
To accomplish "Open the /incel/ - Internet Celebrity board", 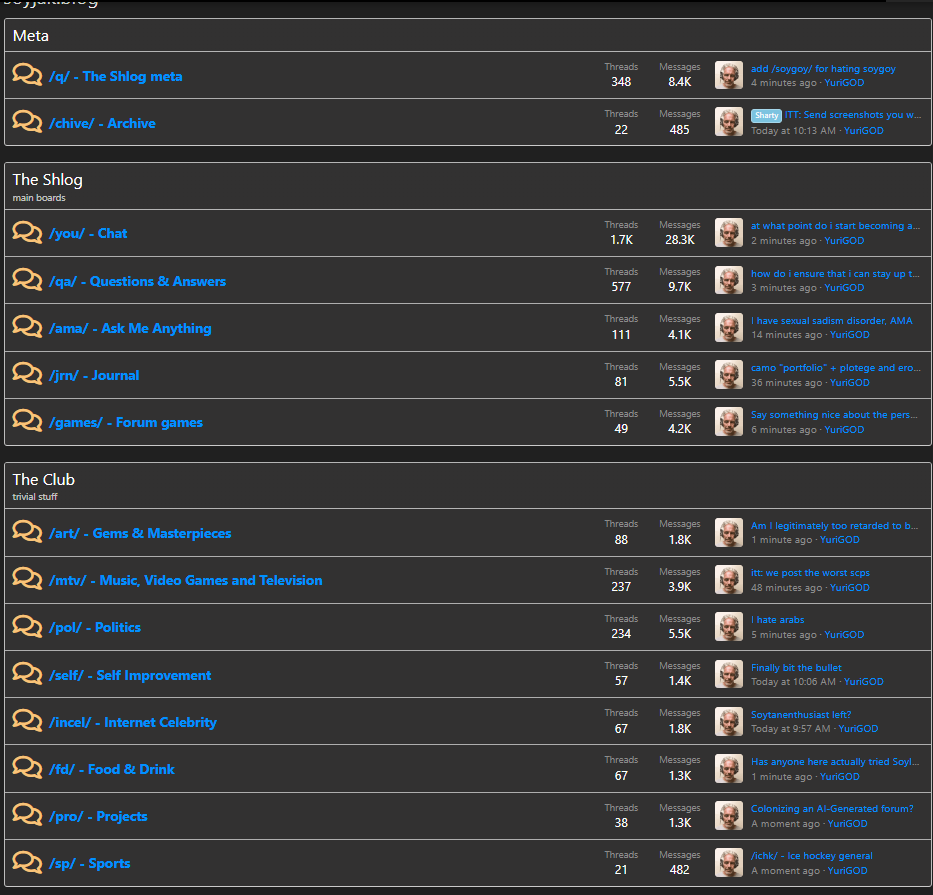I will pos(133,722).
